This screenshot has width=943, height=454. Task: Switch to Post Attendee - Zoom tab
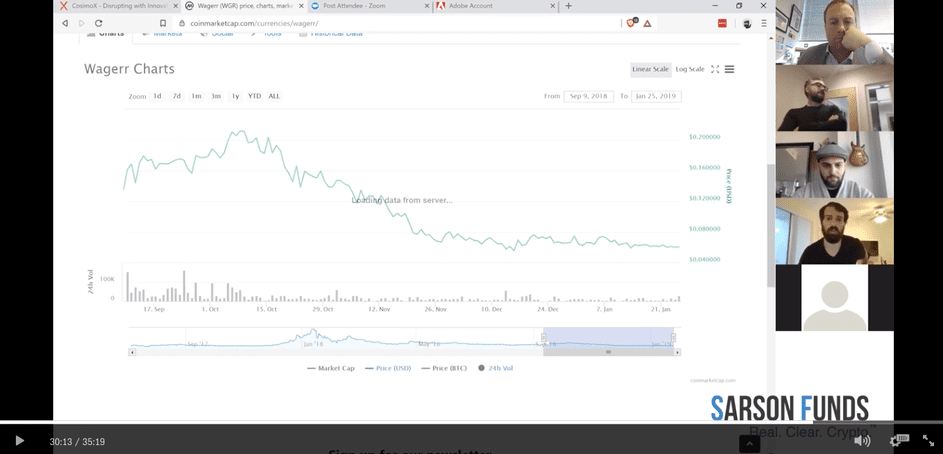point(368,6)
